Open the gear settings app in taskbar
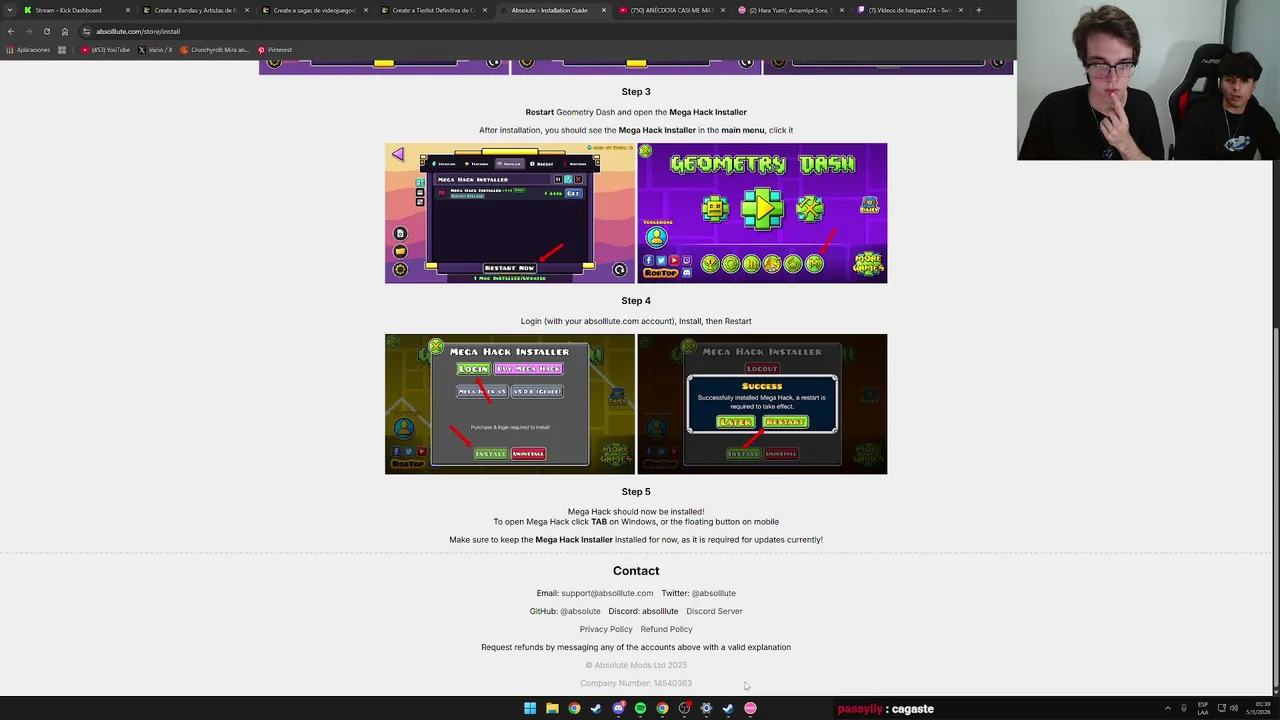Screen dimensions: 1280x720 [706, 709]
